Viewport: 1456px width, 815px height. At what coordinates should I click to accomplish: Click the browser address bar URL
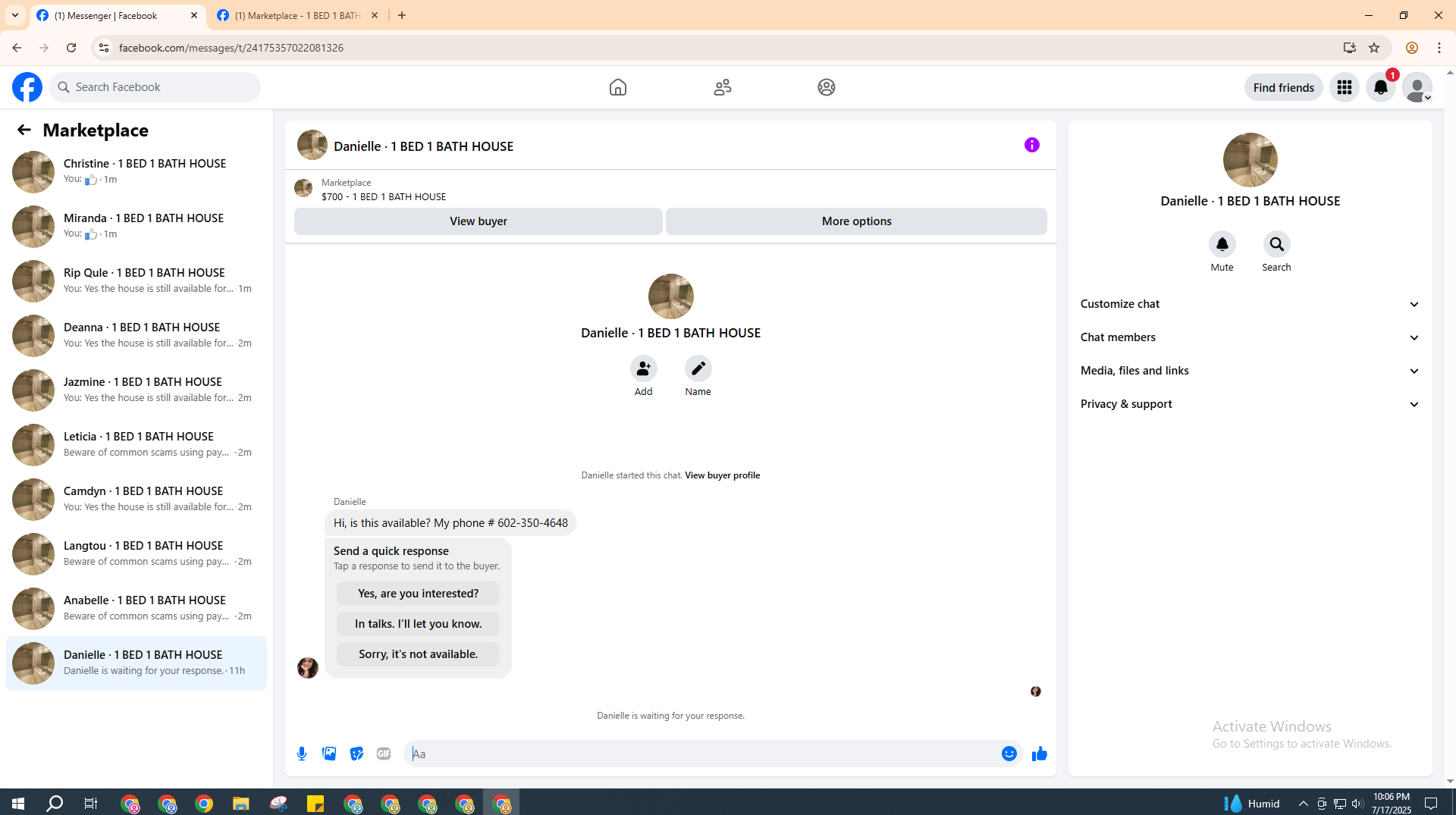[x=231, y=48]
